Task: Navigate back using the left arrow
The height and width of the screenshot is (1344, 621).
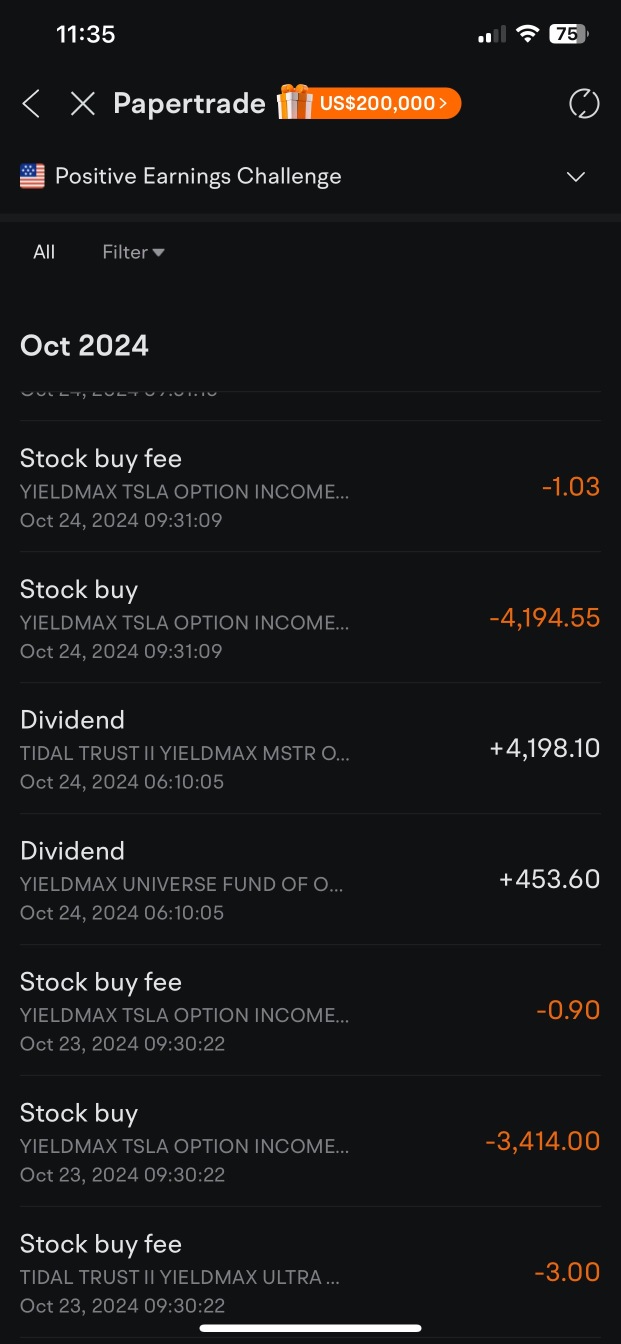Action: 30,103
